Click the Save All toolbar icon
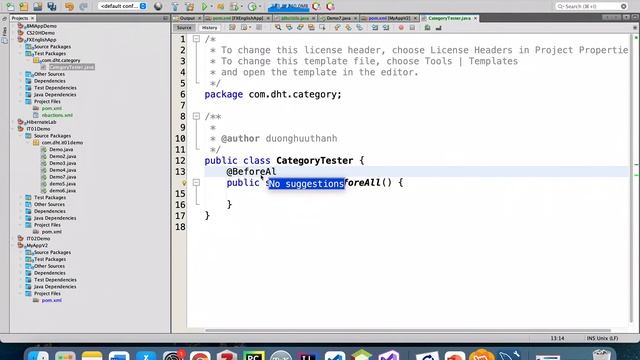 pyautogui.click(x=51, y=6)
